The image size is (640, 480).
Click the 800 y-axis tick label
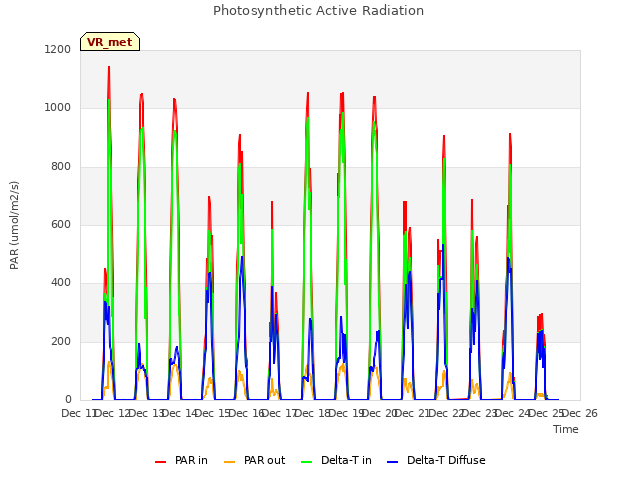(61, 167)
